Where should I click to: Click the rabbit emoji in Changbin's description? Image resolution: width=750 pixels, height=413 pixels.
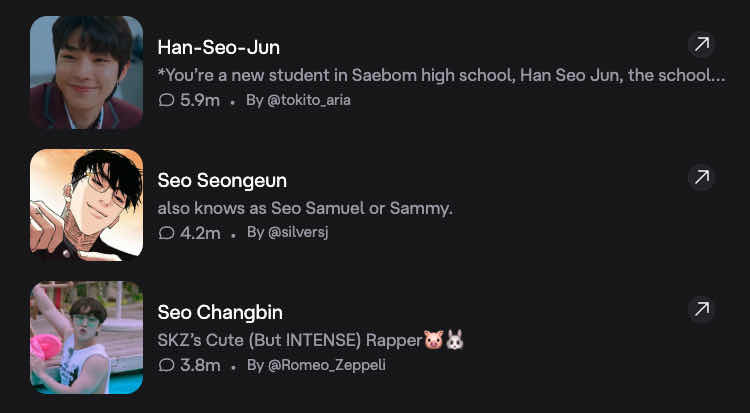tap(455, 340)
